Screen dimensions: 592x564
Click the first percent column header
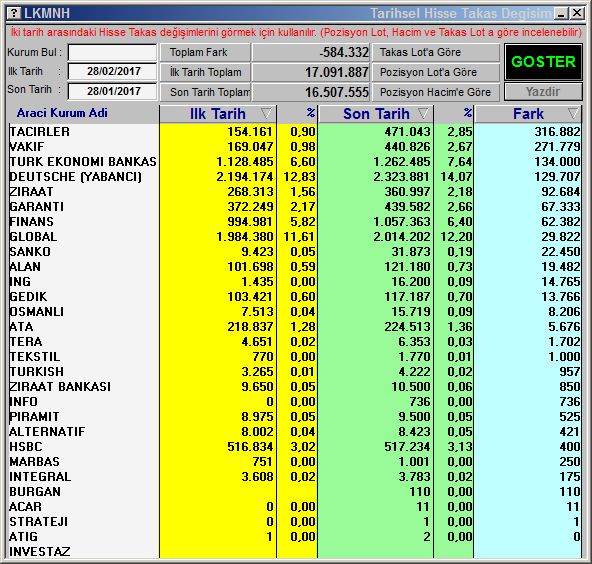(x=297, y=114)
